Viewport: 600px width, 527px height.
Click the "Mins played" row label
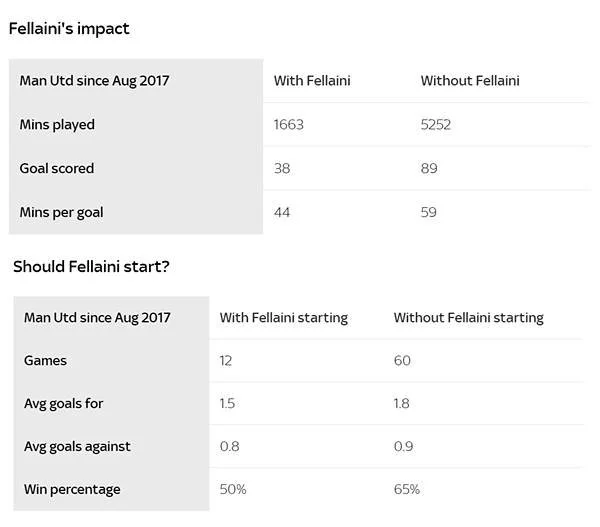tap(57, 125)
